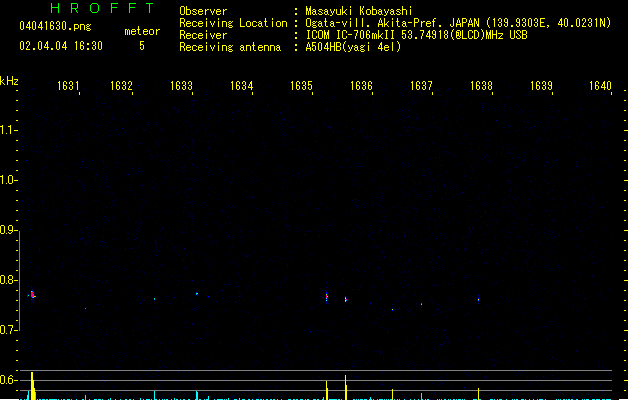The image size is (629, 400).
Task: Click the tallest yellow intensity bar before 1631
Action: pos(32,386)
